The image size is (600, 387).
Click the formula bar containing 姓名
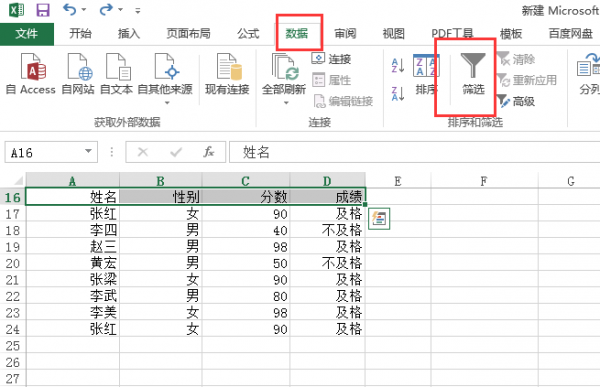414,152
